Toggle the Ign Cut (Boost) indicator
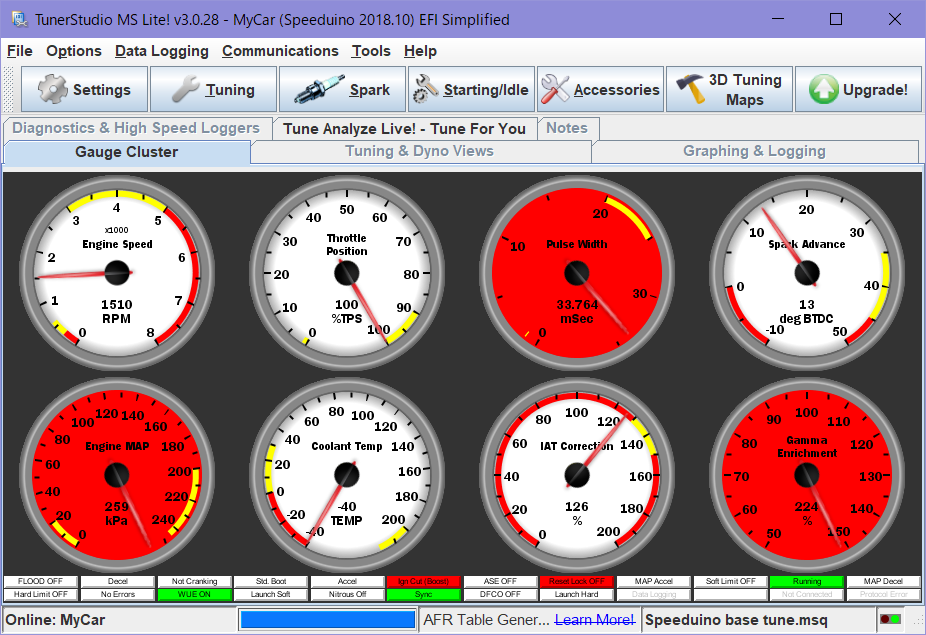The height and width of the screenshot is (635, 926). [425, 581]
